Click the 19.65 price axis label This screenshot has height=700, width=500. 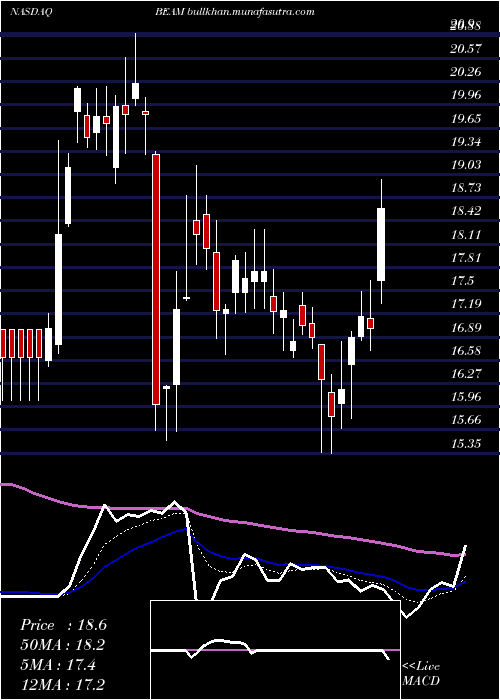click(466, 119)
